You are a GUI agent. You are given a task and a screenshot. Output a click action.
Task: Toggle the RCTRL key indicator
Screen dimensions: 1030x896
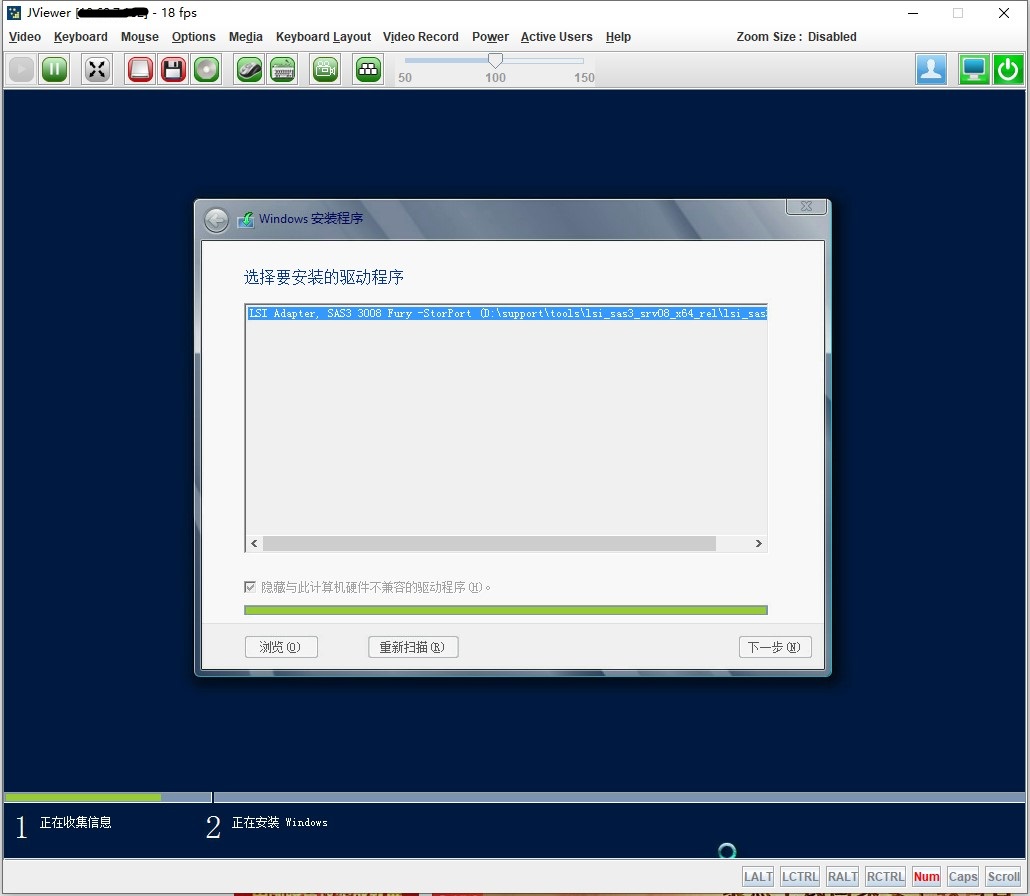pyautogui.click(x=885, y=877)
